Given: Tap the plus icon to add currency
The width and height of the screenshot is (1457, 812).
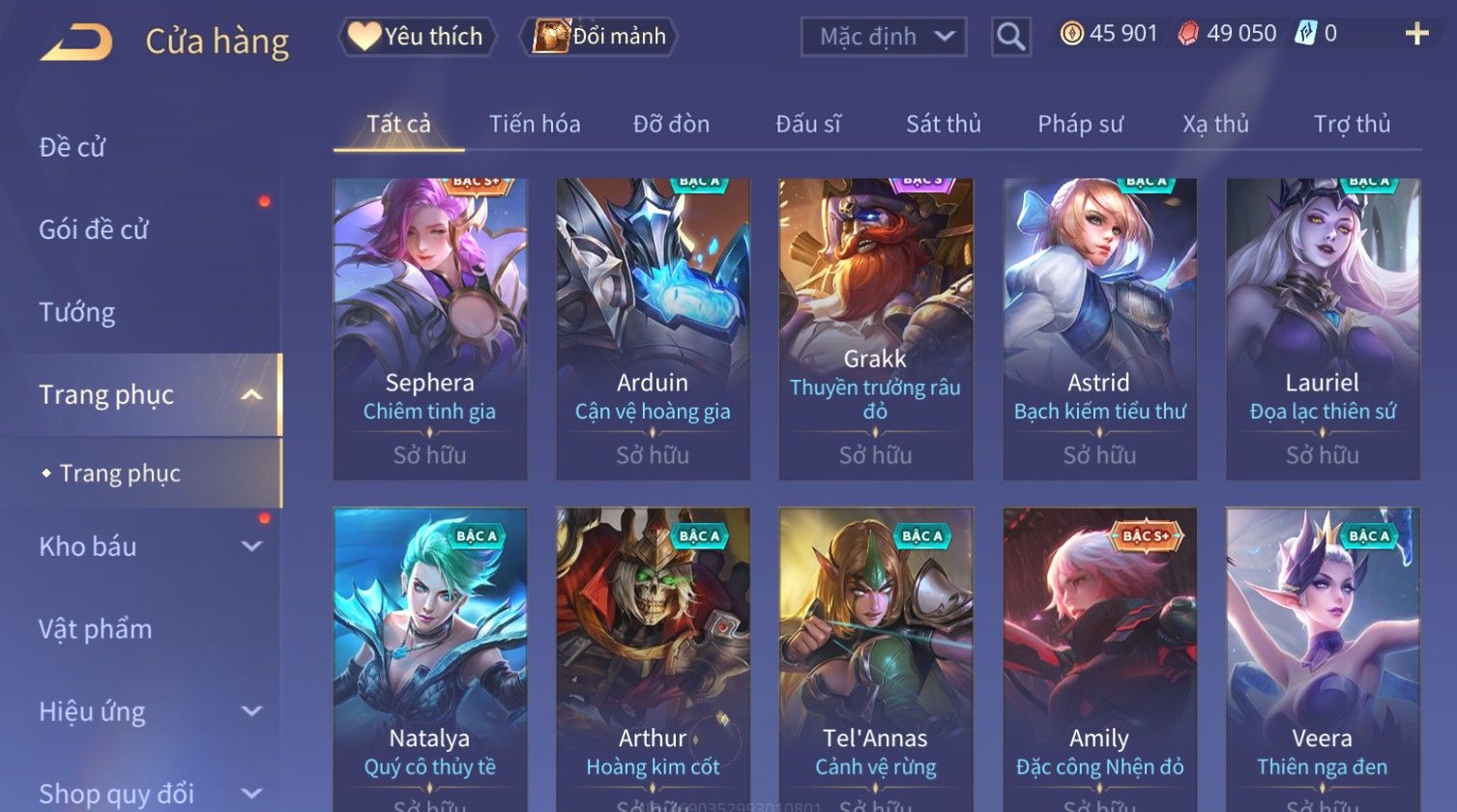Looking at the screenshot, I should [x=1416, y=35].
